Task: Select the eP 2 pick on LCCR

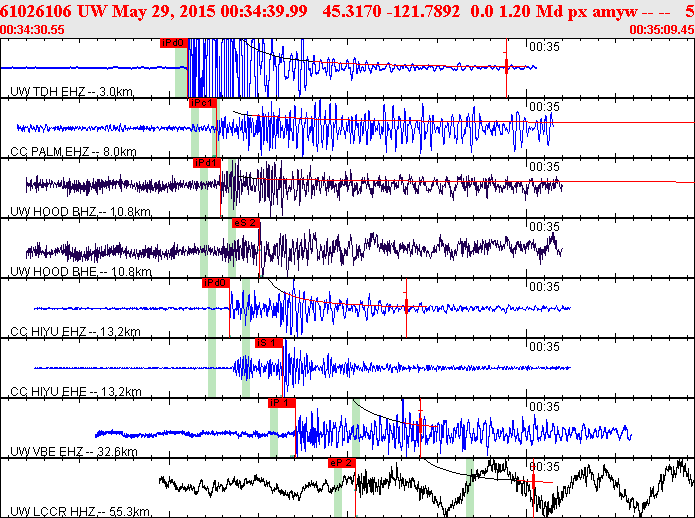Action: (342, 463)
